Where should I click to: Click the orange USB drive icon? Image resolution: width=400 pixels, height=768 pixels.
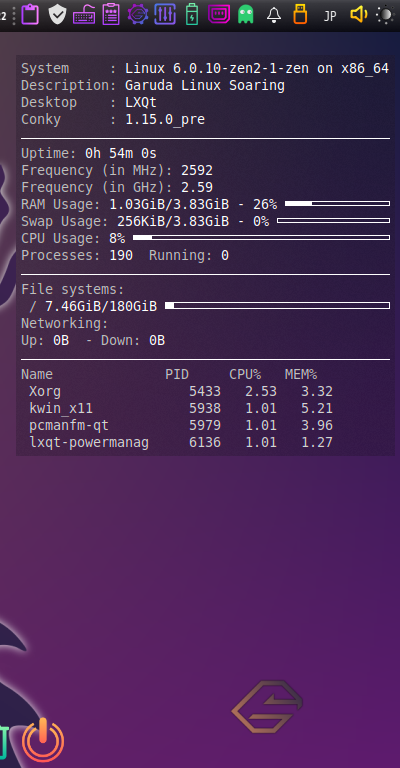pos(300,15)
